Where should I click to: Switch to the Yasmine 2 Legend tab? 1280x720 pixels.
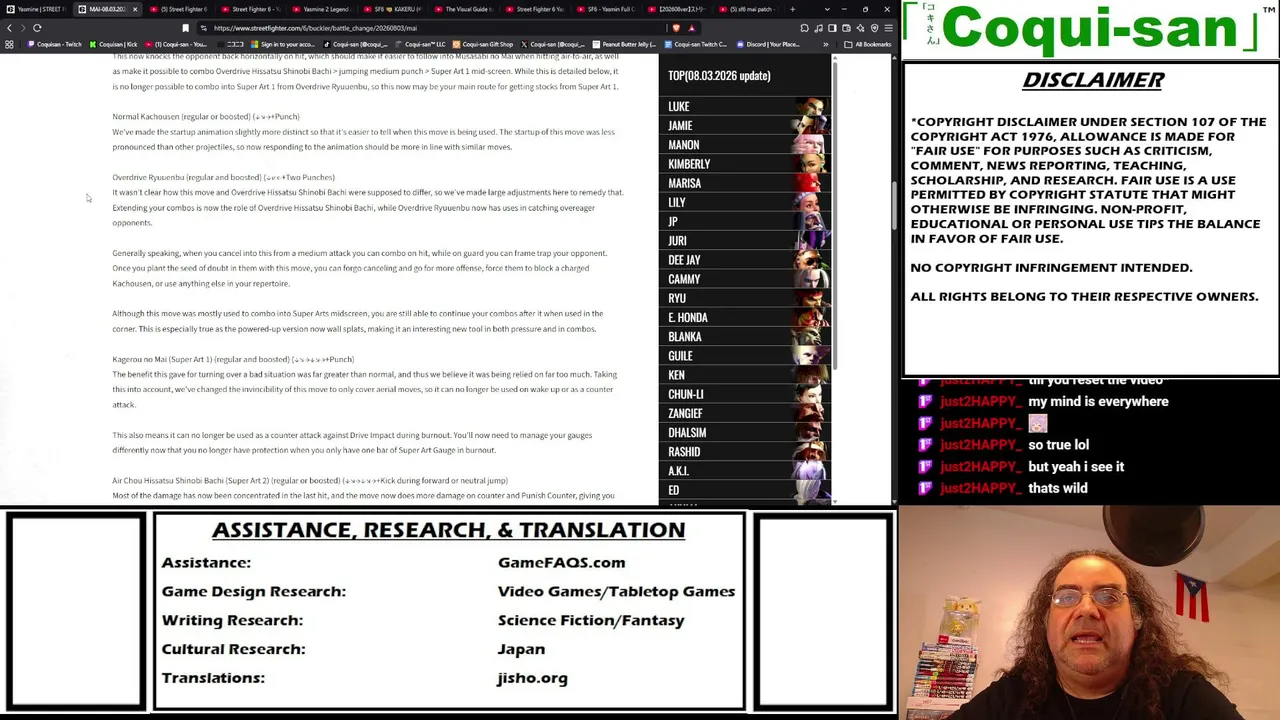(x=320, y=9)
